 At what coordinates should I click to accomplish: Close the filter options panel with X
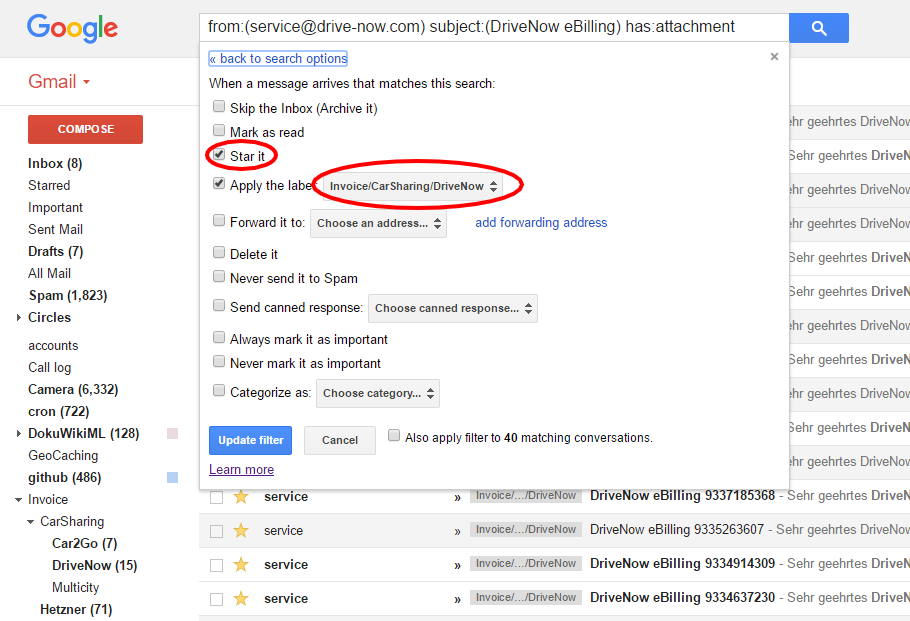pyautogui.click(x=774, y=57)
